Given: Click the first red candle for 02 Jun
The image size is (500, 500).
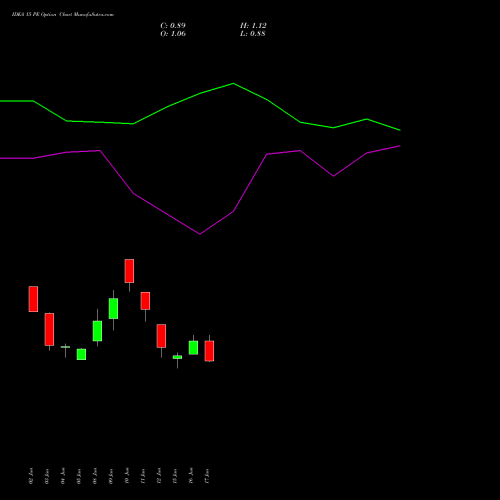Looking at the screenshot, I should 33,299.
